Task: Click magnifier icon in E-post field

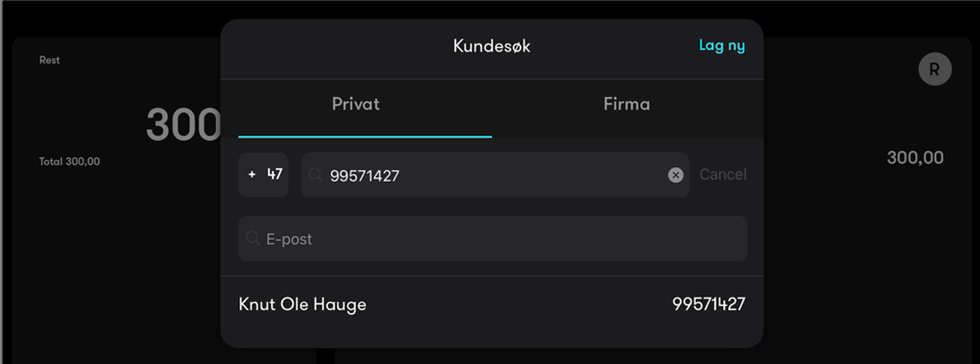Action: point(252,239)
